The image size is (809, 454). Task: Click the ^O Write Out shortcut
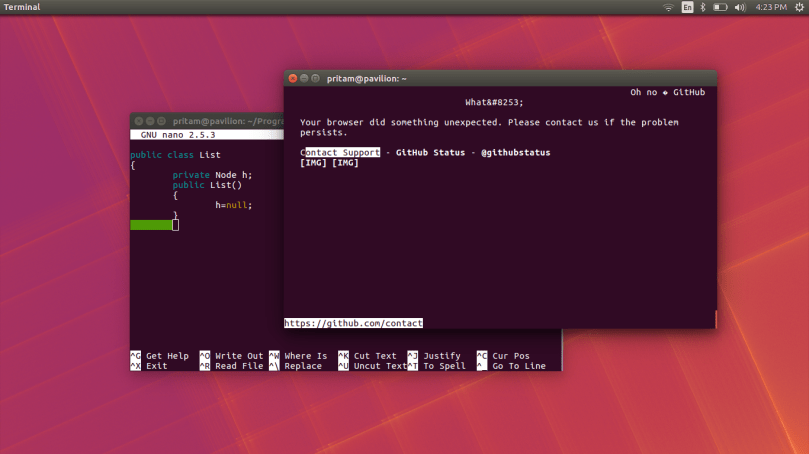click(x=231, y=356)
